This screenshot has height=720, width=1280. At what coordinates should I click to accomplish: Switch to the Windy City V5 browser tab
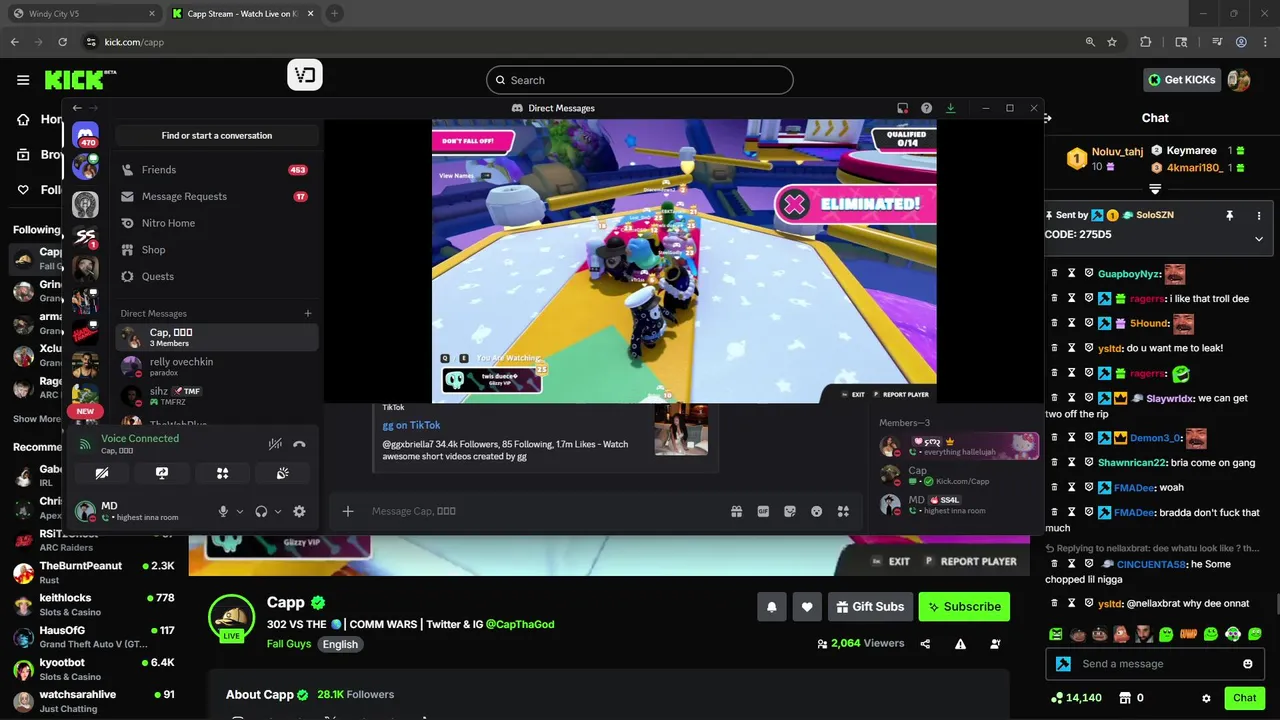coord(84,14)
